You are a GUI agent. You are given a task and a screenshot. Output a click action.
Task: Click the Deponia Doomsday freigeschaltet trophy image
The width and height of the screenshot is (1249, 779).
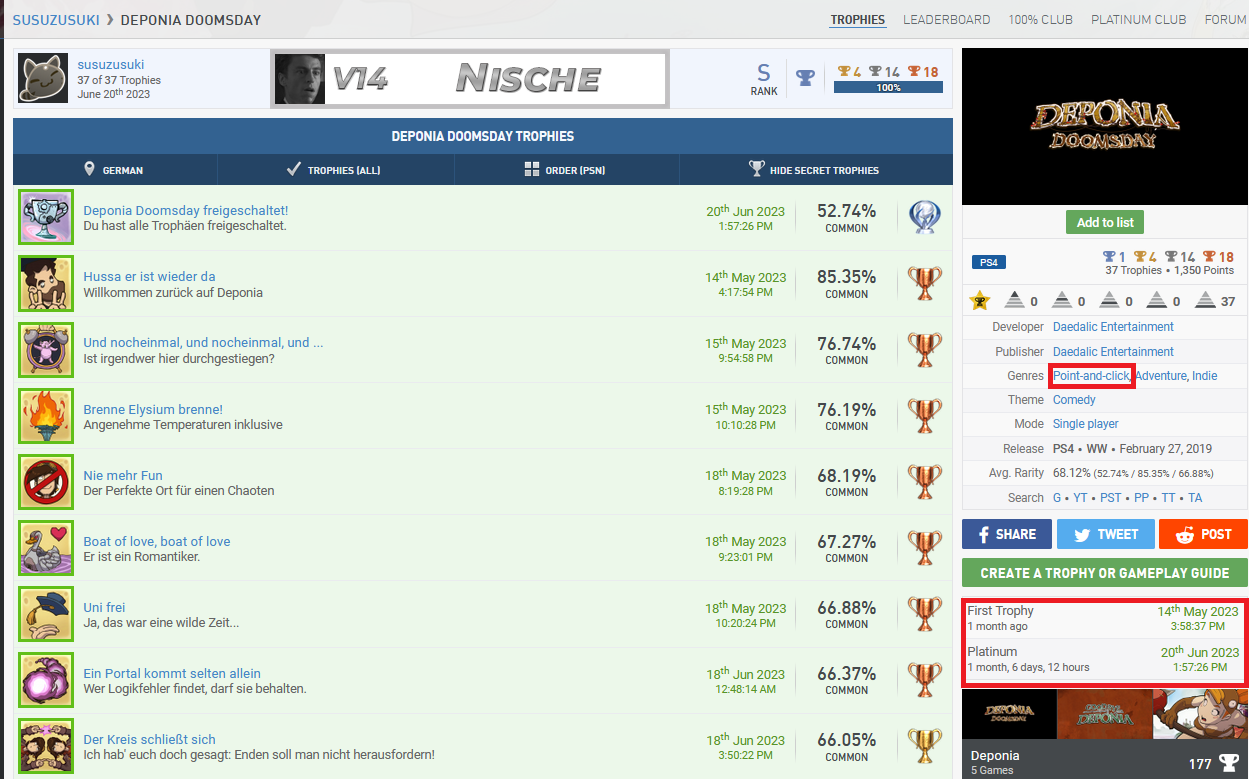[x=46, y=217]
